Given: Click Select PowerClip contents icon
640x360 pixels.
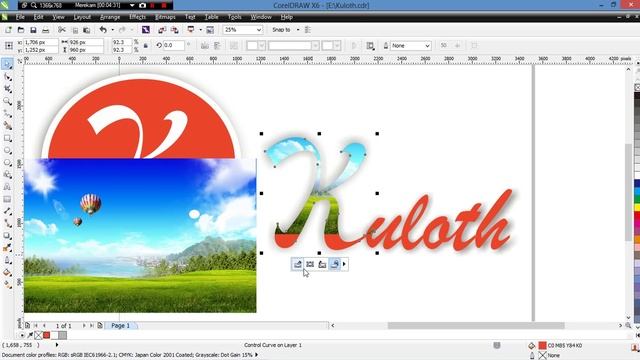Looking at the screenshot, I should click(310, 264).
